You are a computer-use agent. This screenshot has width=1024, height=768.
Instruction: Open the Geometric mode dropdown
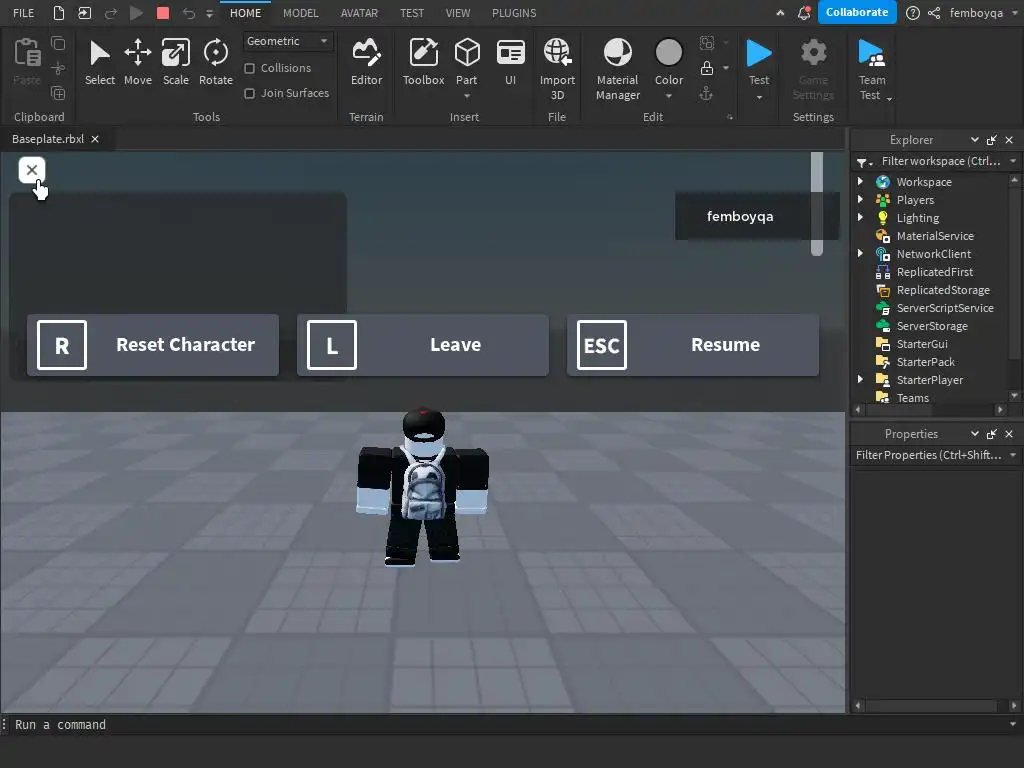[288, 41]
